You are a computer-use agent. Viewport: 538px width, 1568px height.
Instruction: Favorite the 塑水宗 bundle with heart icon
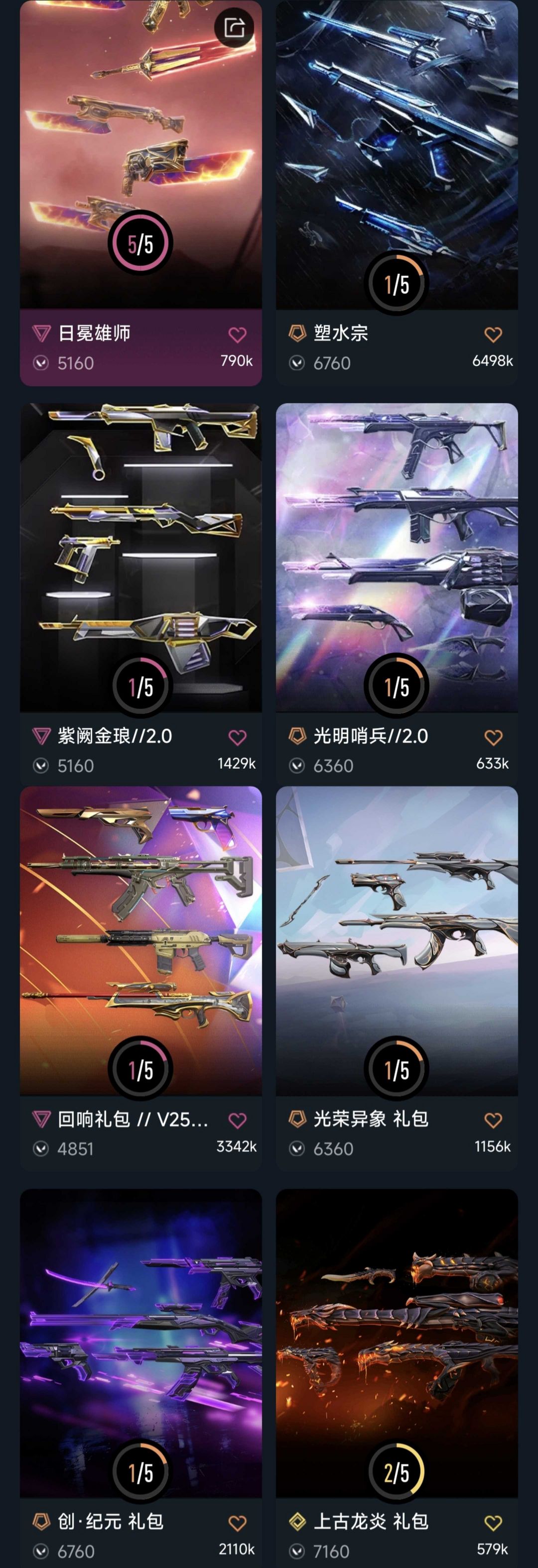click(493, 335)
